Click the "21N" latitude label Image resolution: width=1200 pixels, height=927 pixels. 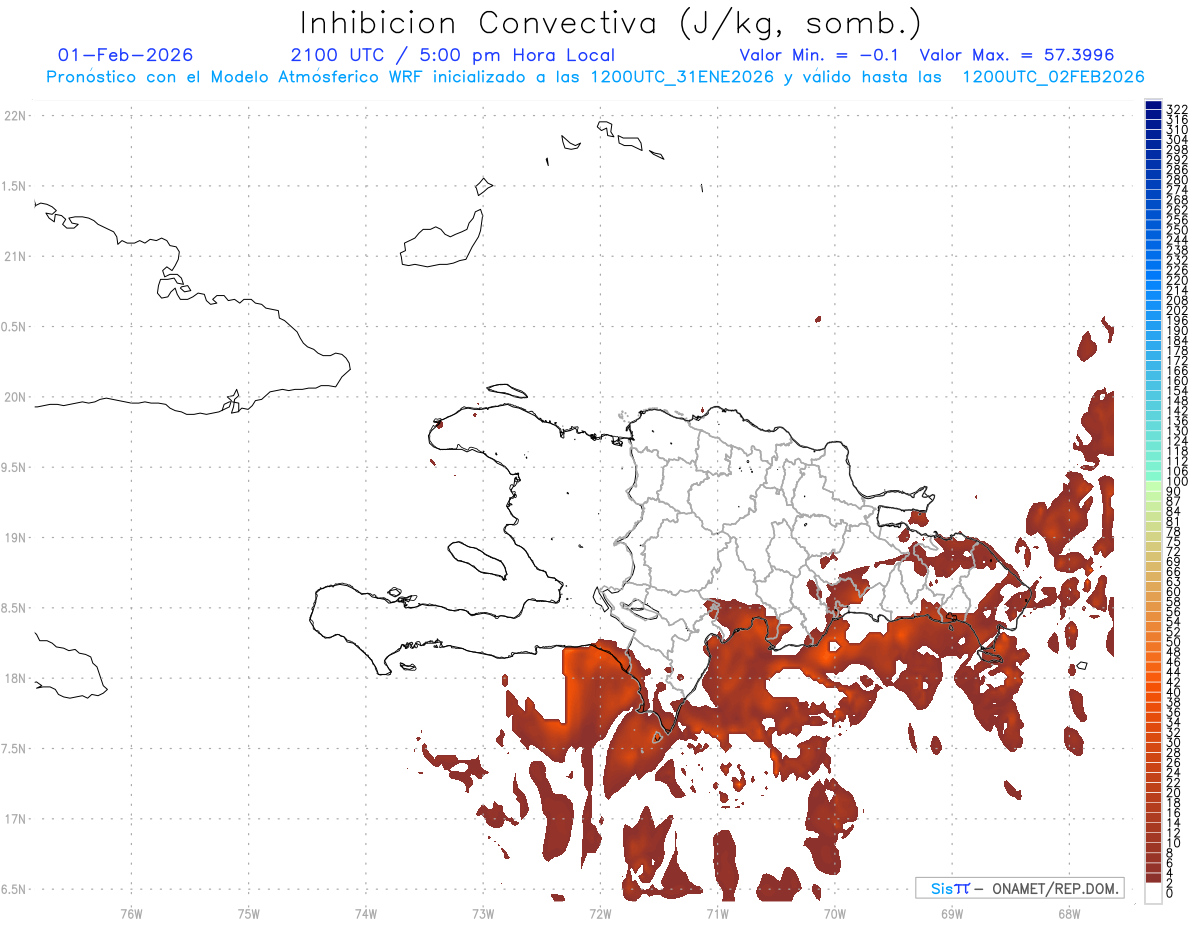[14, 257]
